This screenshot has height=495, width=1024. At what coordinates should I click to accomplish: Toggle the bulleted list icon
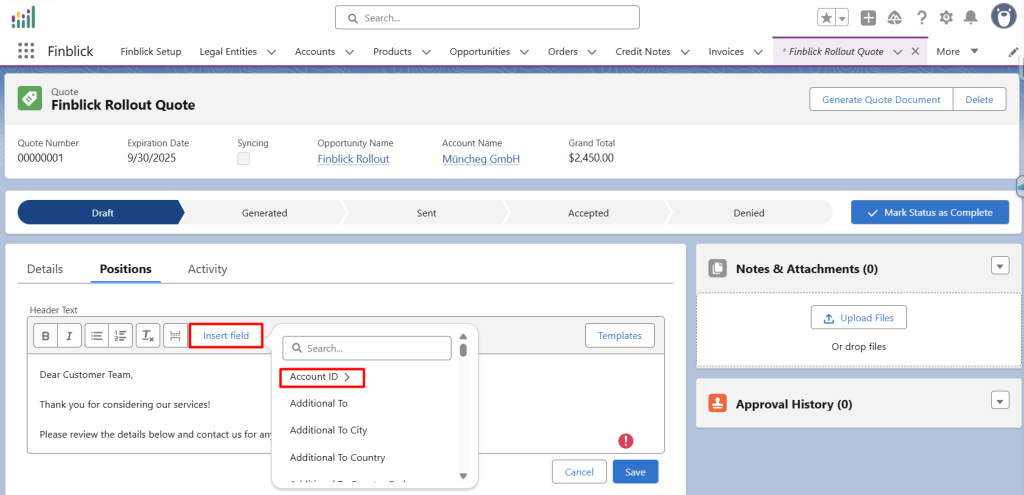click(97, 336)
